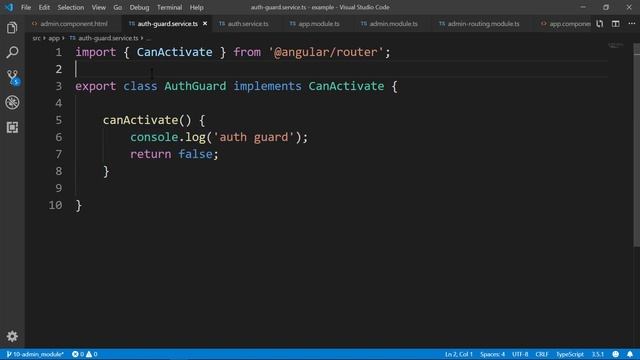Switch to admin.module.ts tab
This screenshot has width=640, height=360.
[x=393, y=24]
